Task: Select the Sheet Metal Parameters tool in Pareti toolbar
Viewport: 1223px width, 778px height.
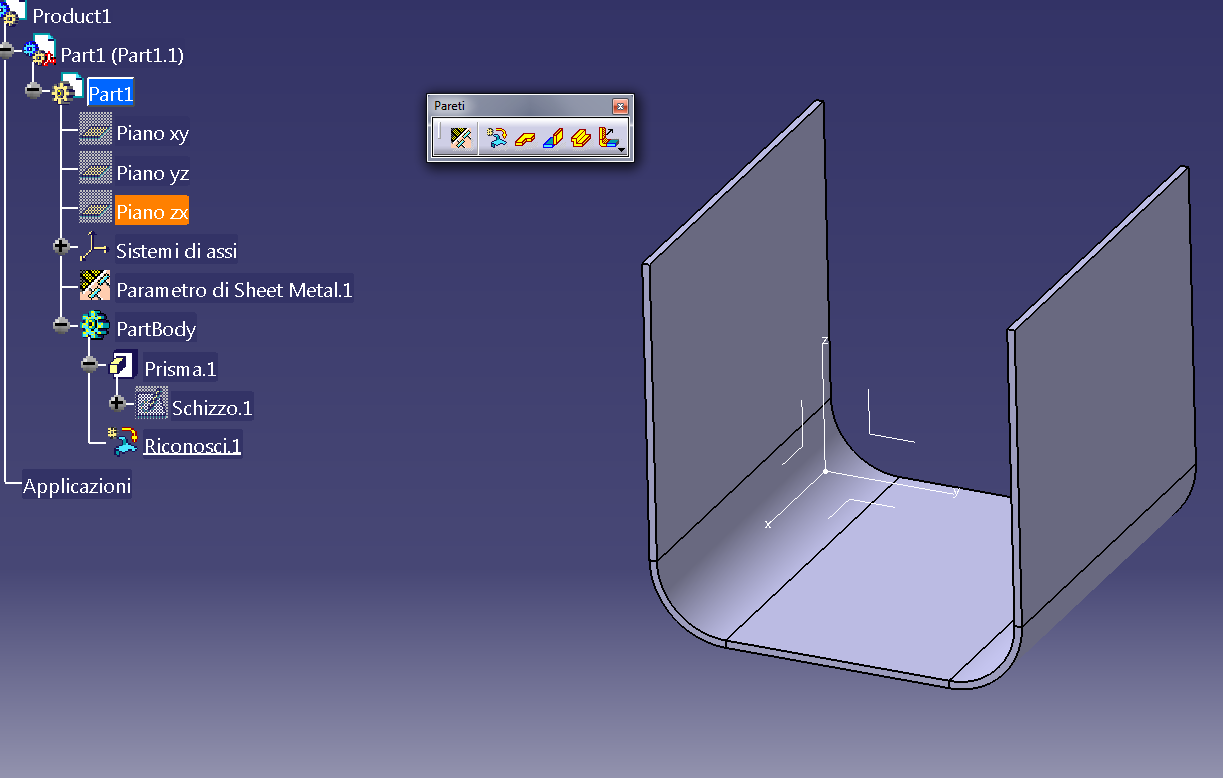Action: pos(460,137)
